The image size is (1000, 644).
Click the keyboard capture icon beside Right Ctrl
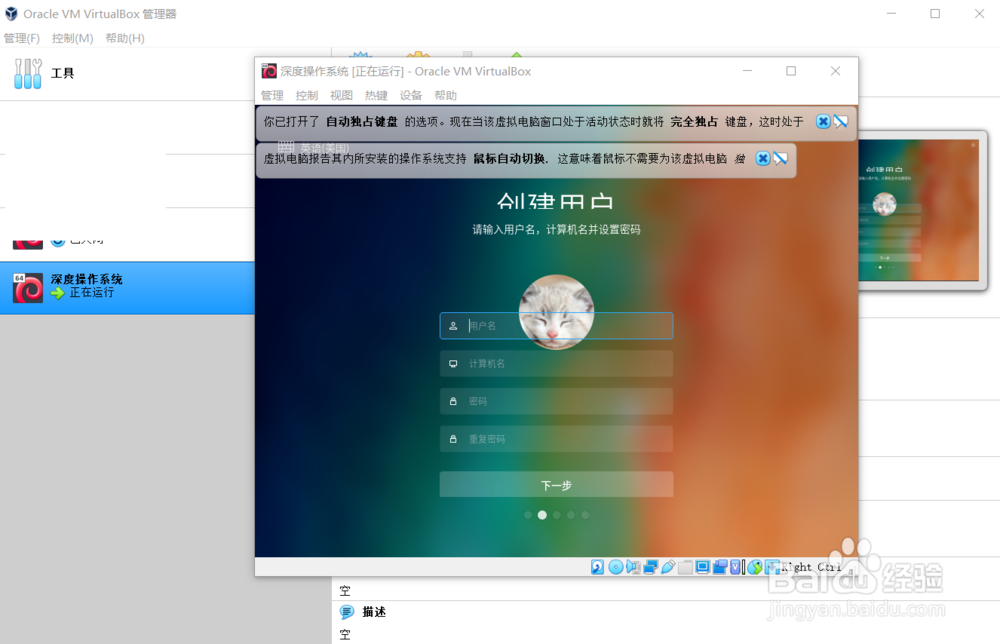tap(772, 567)
